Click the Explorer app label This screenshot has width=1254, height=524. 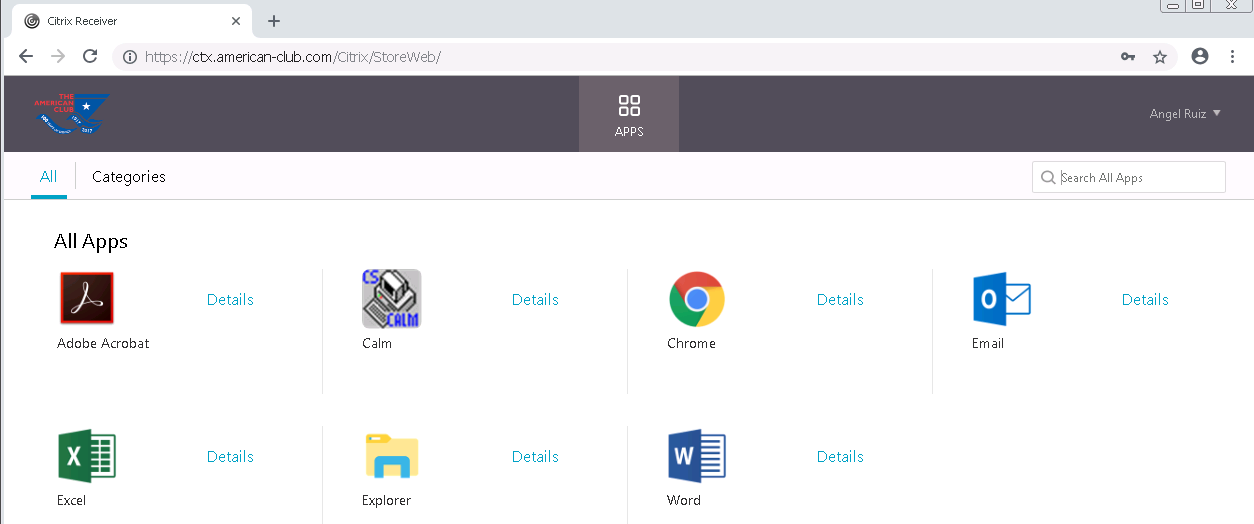pyautogui.click(x=386, y=500)
